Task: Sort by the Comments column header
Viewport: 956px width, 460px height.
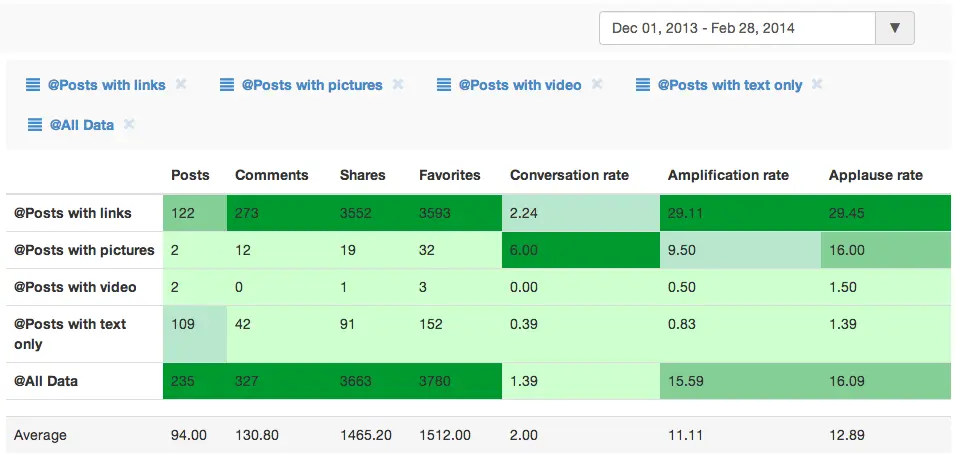Action: pos(271,175)
